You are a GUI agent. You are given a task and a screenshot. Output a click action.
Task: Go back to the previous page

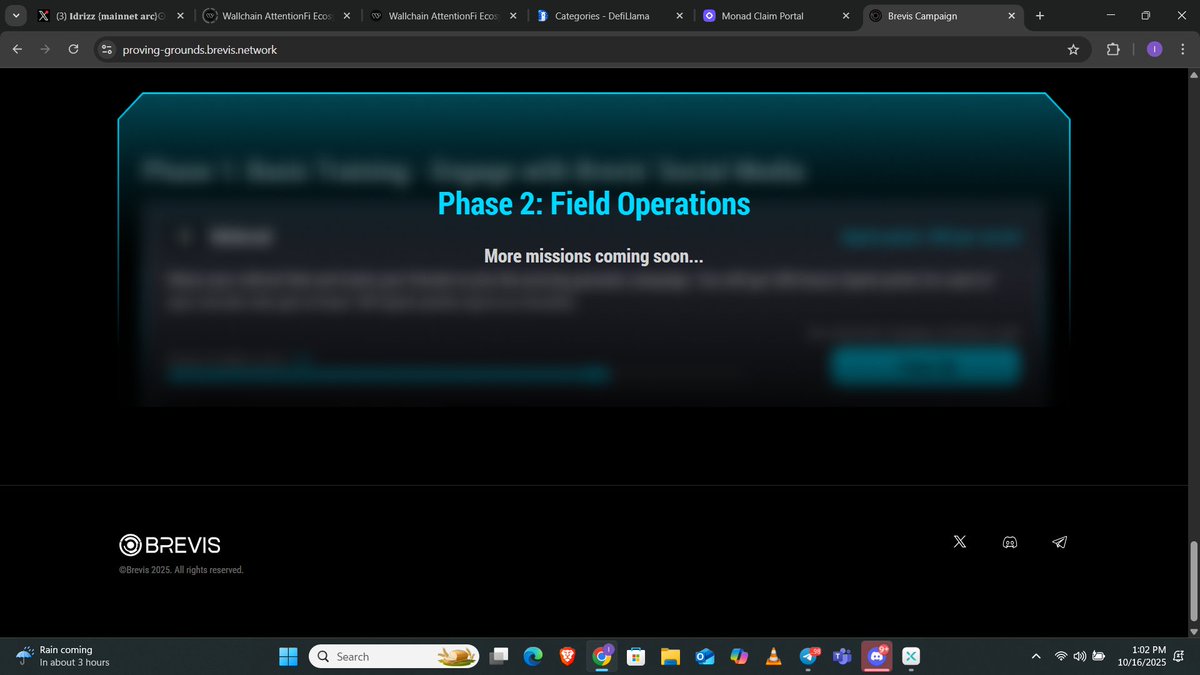click(x=17, y=49)
